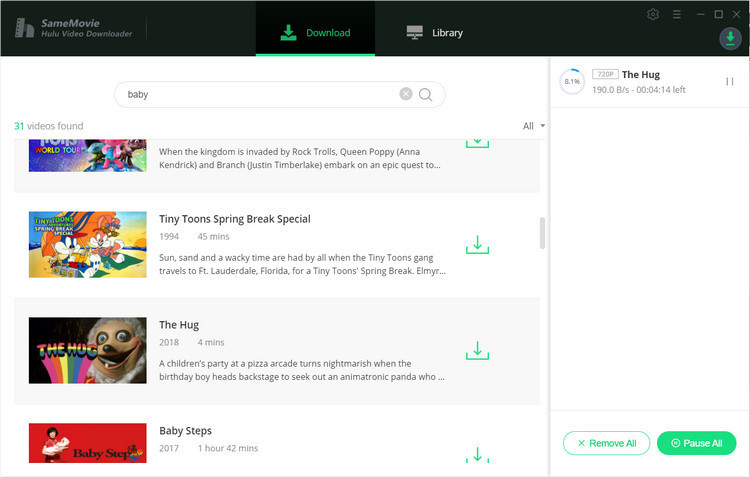Open the hamburger menu icon
This screenshot has height=477, width=750.
tap(677, 14)
